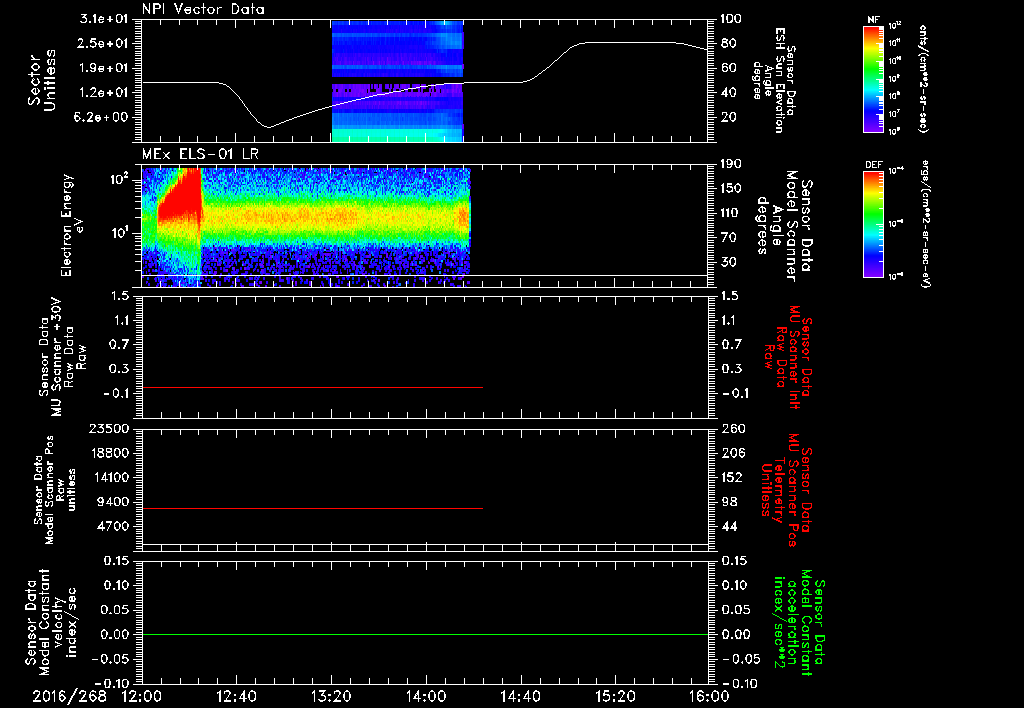Image resolution: width=1024 pixels, height=708 pixels.
Task: Click the green Model Constant acceleration label
Action: click(799, 624)
